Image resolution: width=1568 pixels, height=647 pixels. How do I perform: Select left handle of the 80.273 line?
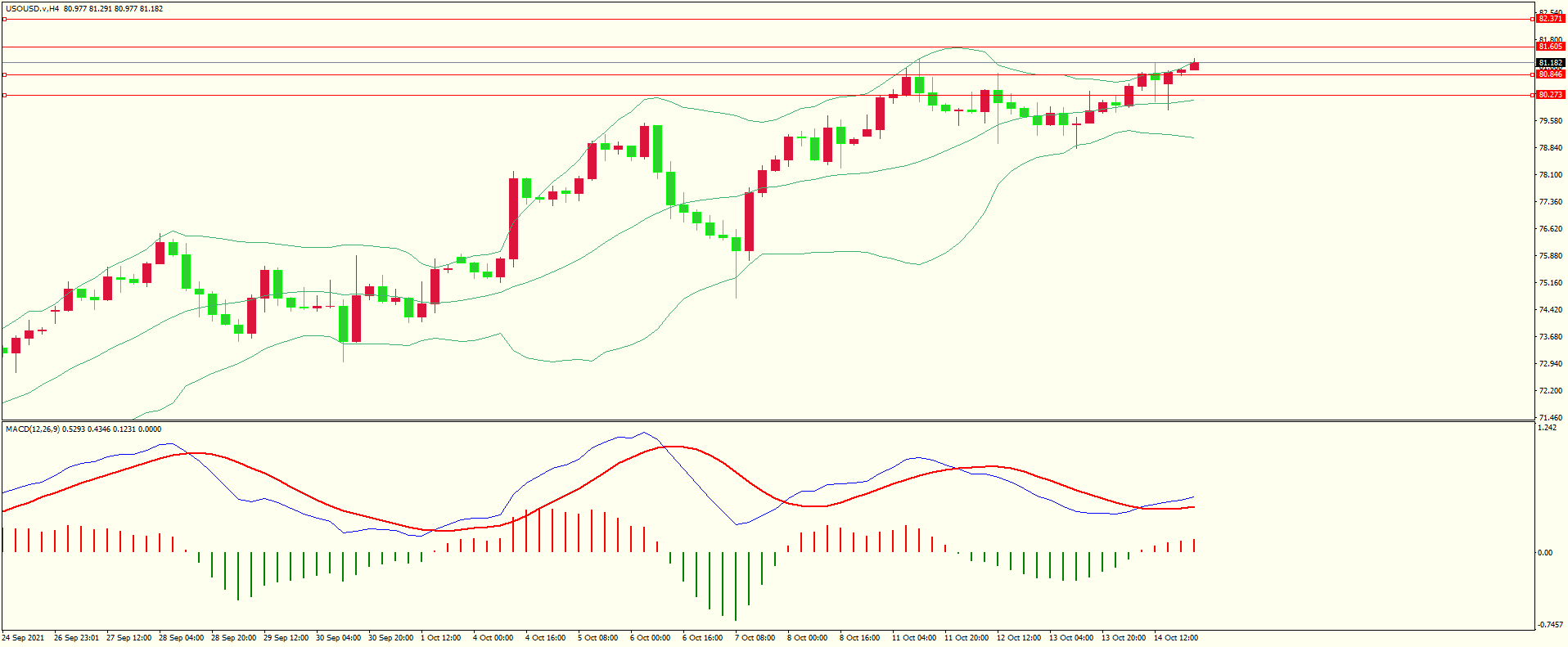[5, 96]
